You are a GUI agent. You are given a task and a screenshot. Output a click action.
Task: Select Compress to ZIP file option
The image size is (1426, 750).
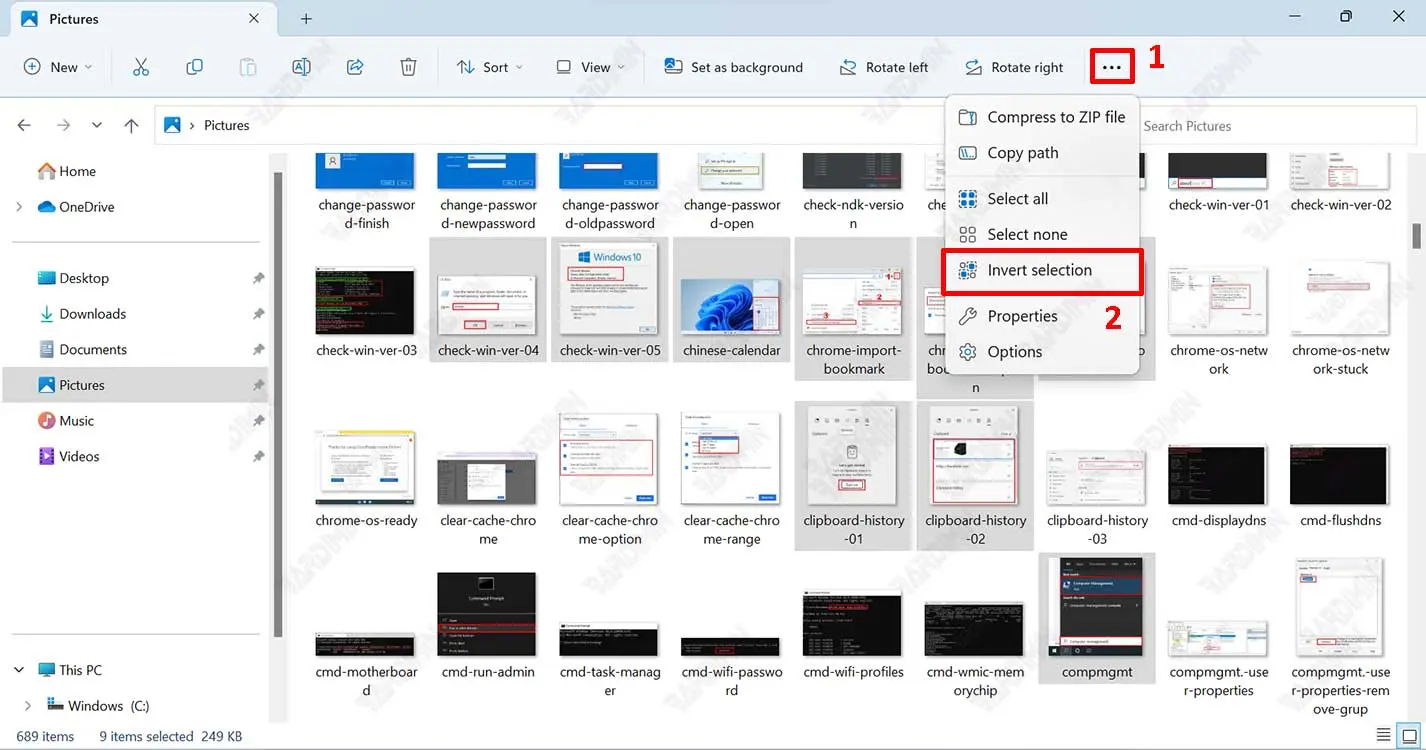pos(1055,117)
